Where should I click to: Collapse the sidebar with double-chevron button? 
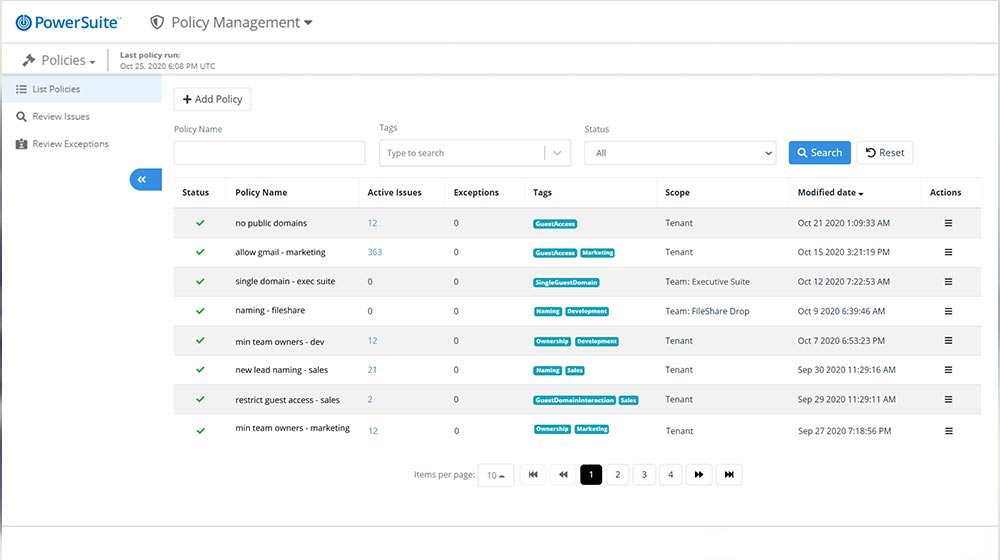pos(143,179)
